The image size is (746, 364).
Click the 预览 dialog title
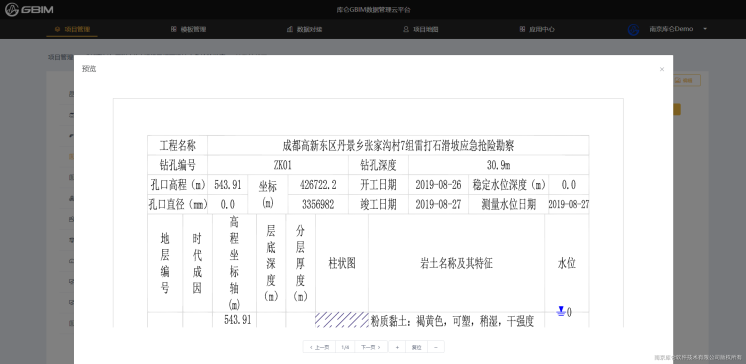89,69
